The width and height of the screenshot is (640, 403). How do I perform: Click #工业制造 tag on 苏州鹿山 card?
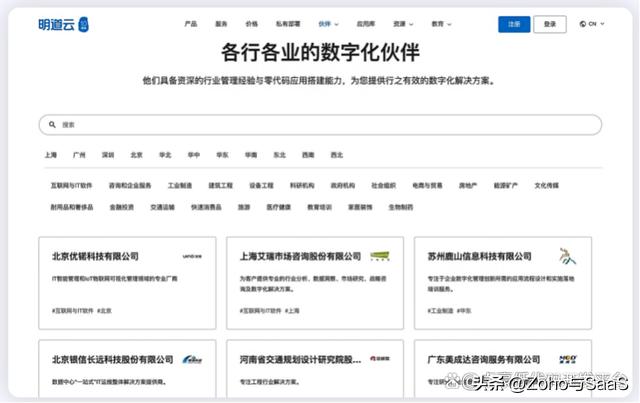(440, 311)
